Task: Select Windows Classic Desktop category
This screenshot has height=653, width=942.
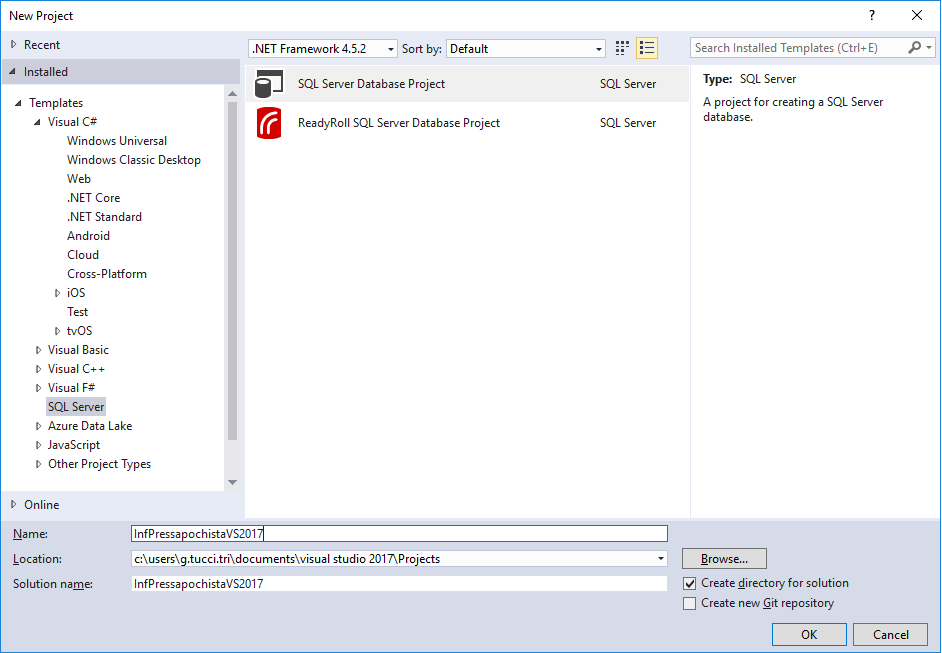Action: click(x=133, y=160)
